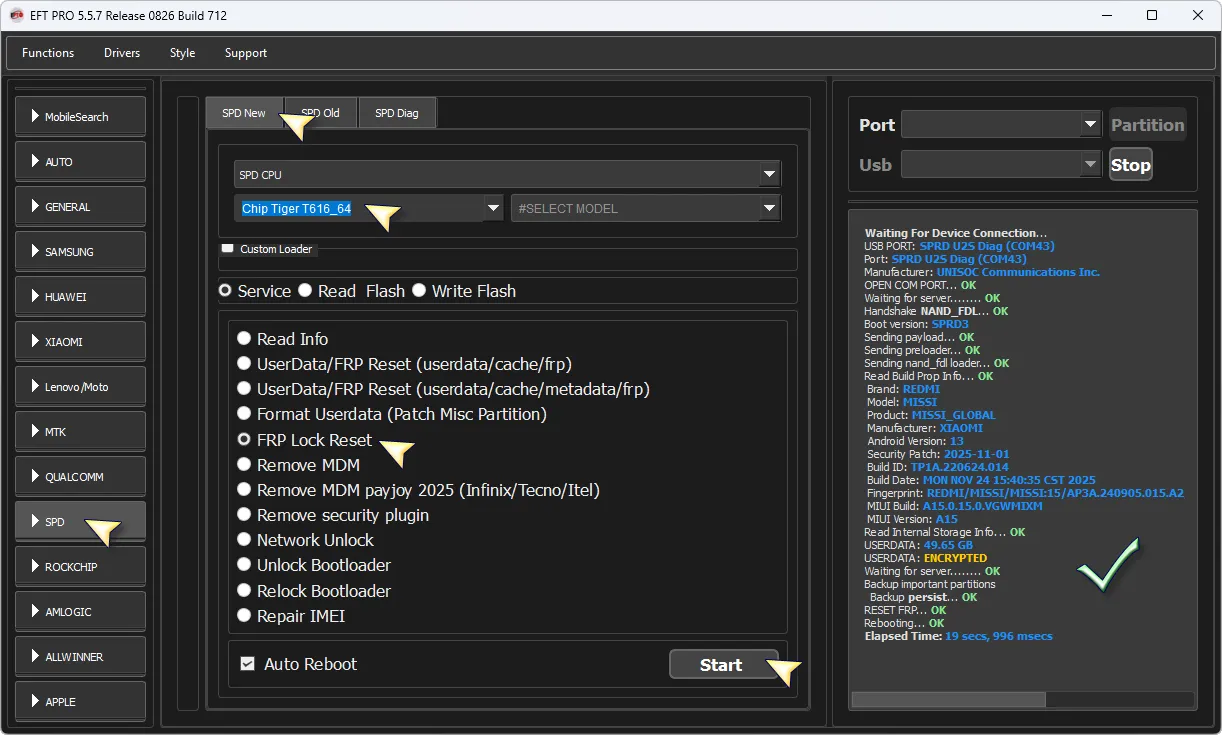Screen dimensions: 1222x735
Task: Select UserData/FRP Reset with metadata option
Action: click(x=244, y=389)
